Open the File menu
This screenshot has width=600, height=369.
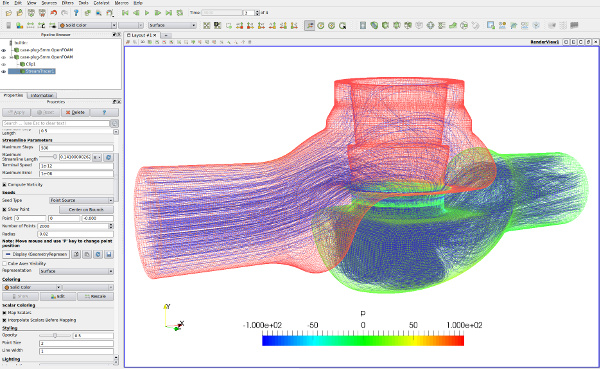(6, 3)
